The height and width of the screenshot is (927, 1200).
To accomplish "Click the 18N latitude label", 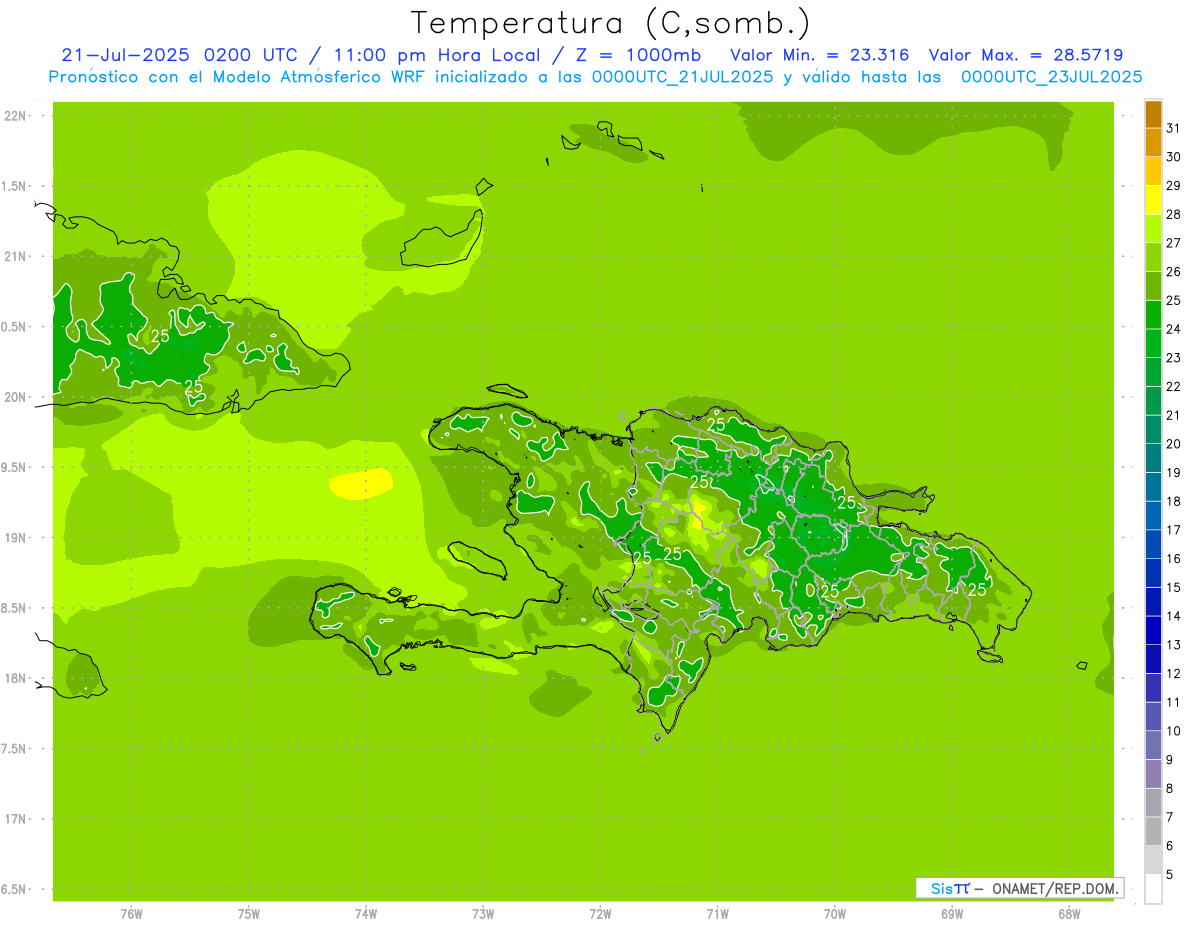I will (x=16, y=678).
